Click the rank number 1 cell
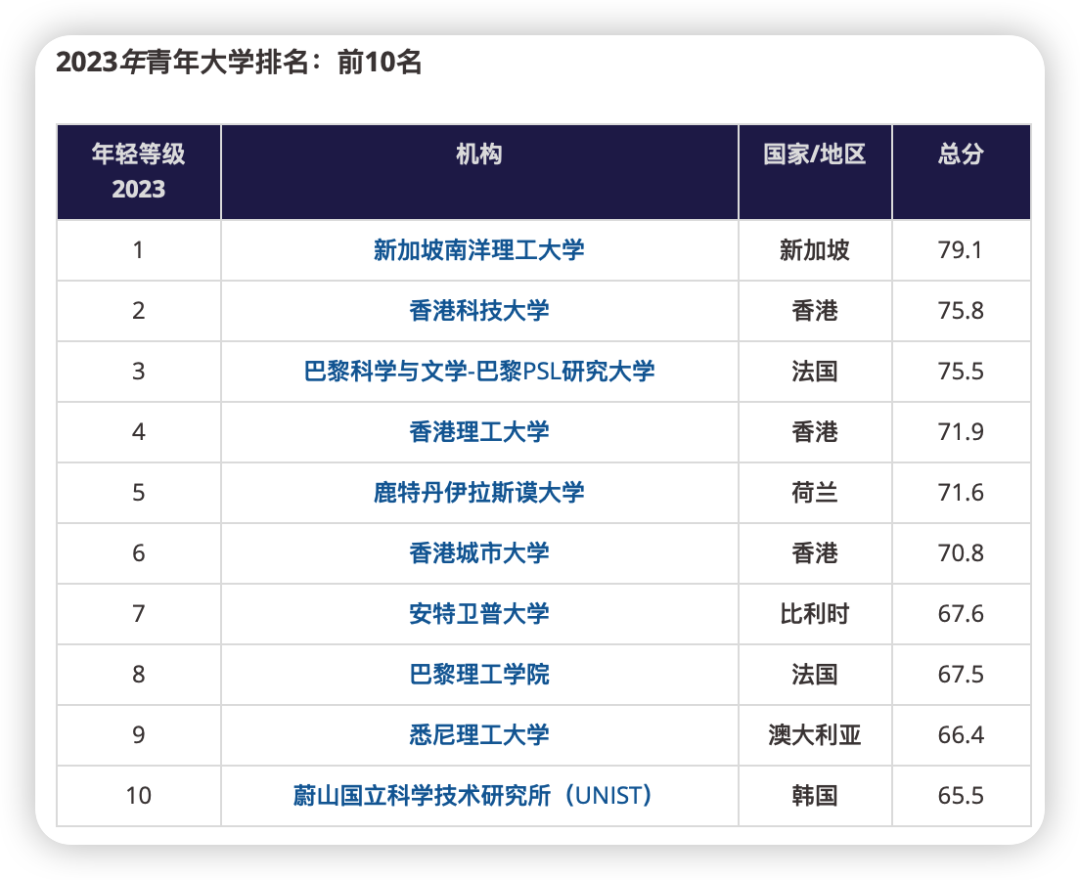This screenshot has width=1080, height=880. tap(138, 251)
